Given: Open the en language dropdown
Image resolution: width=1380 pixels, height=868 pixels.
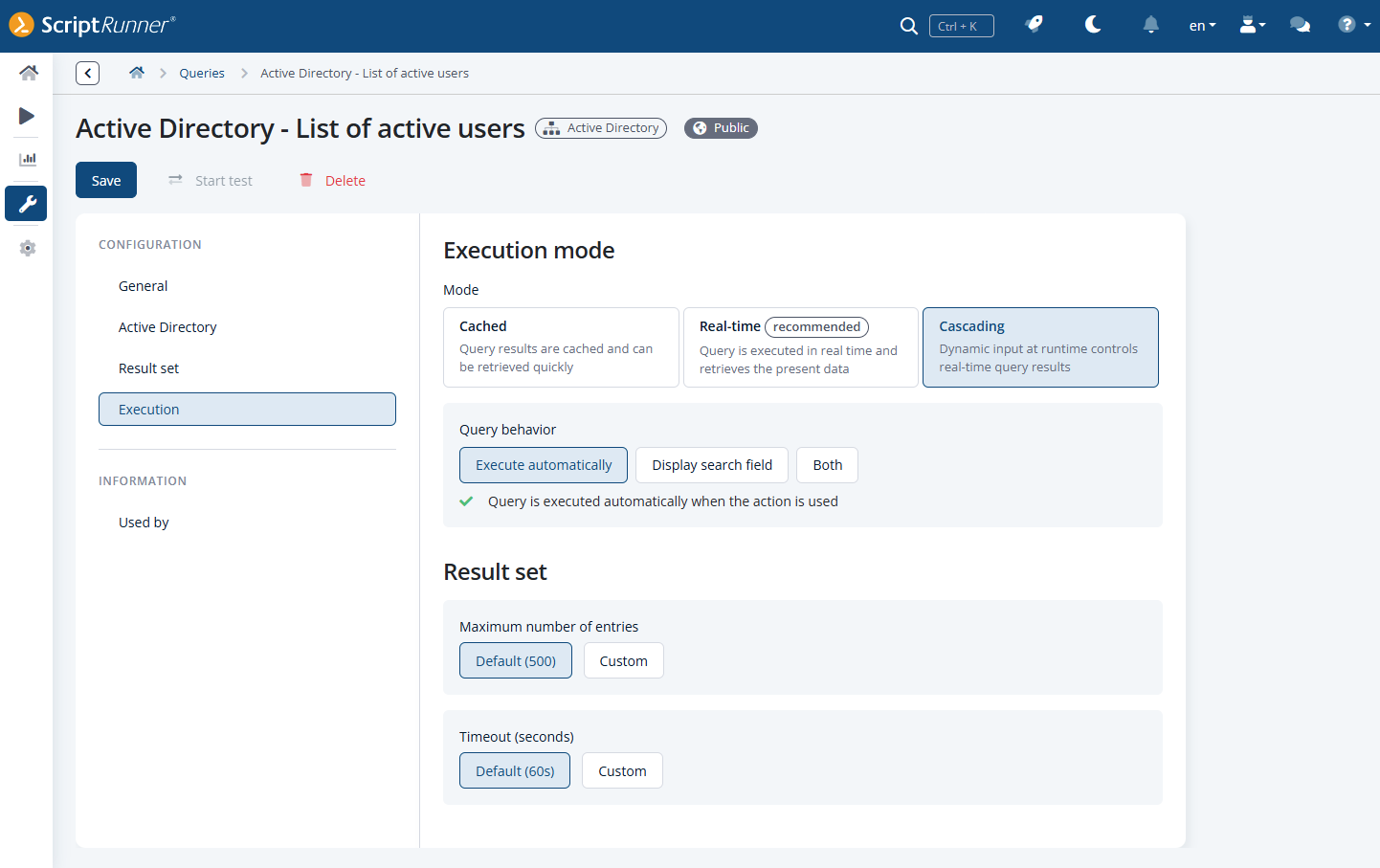Looking at the screenshot, I should 1202,26.
